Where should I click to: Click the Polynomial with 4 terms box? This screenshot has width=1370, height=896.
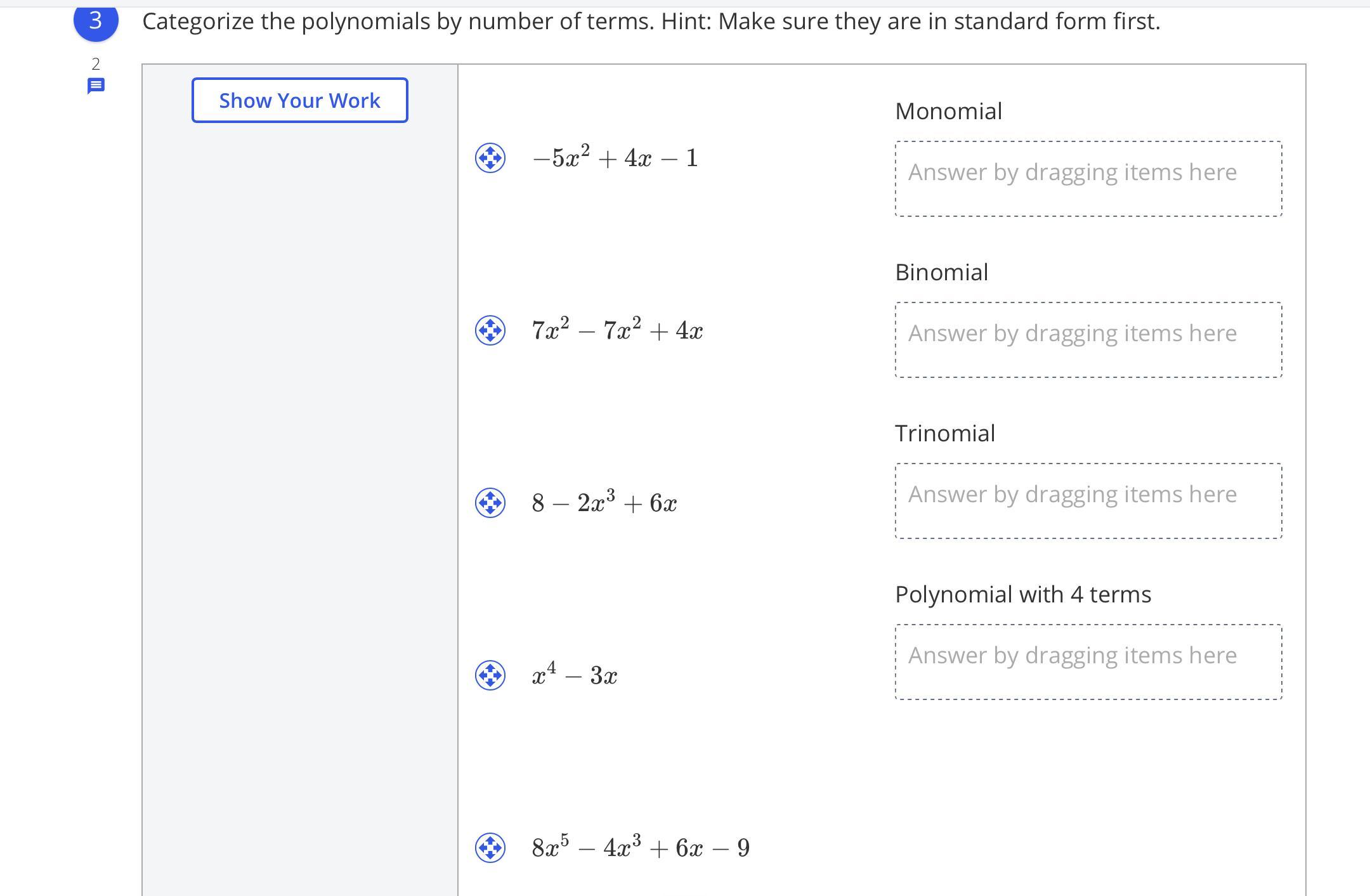point(1088,662)
